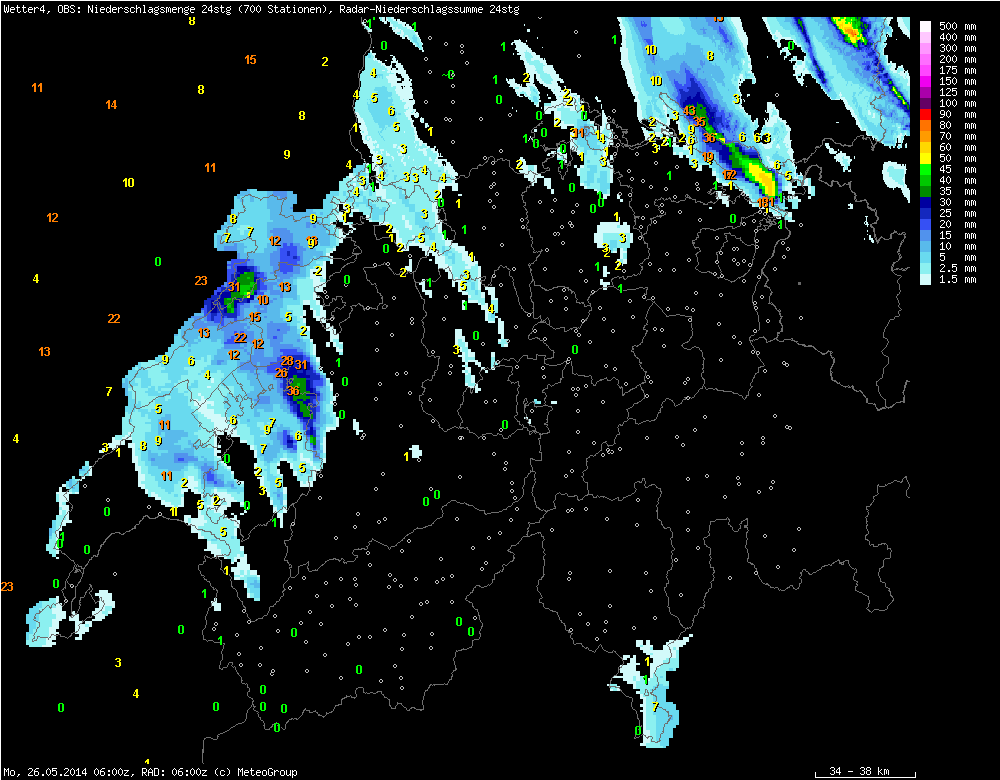Click the '(c) MeteoGroup' copyright text
This screenshot has width=1000, height=780.
(254, 772)
